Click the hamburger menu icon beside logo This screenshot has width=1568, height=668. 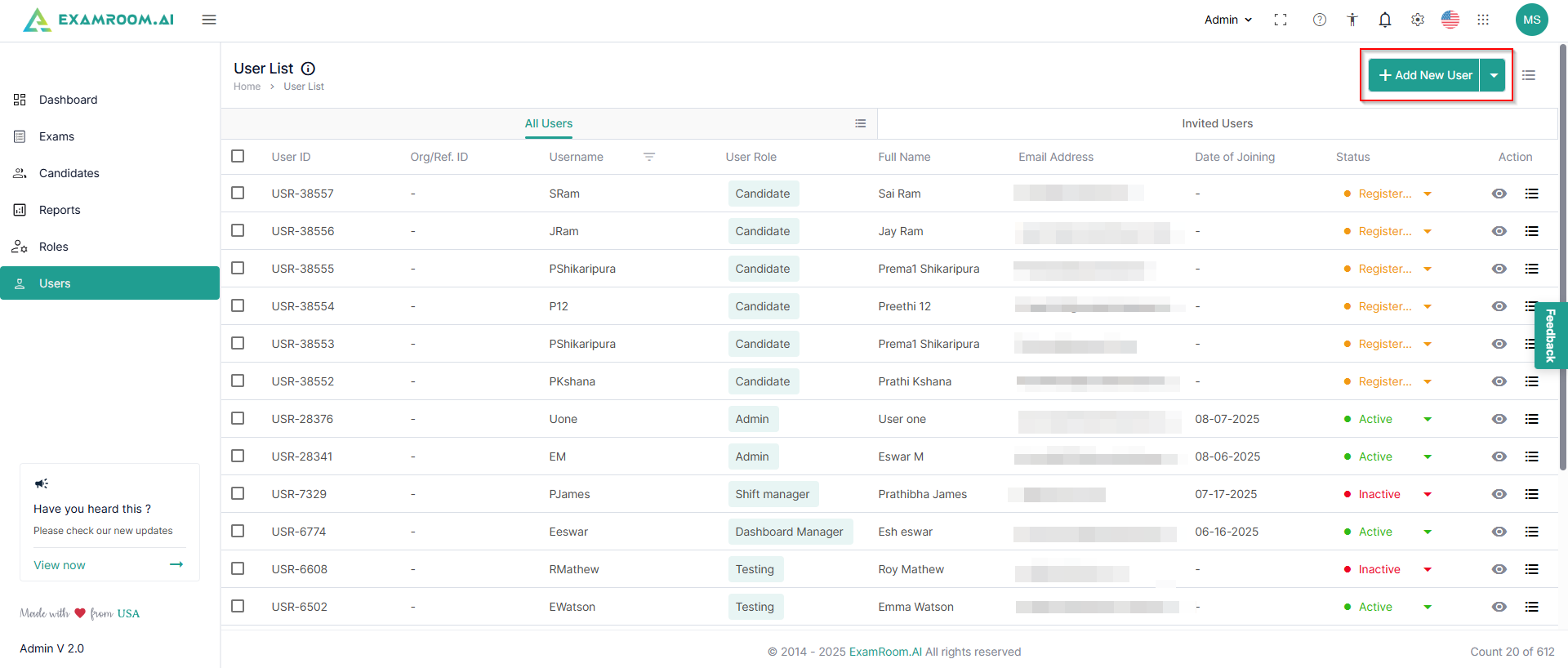point(209,20)
